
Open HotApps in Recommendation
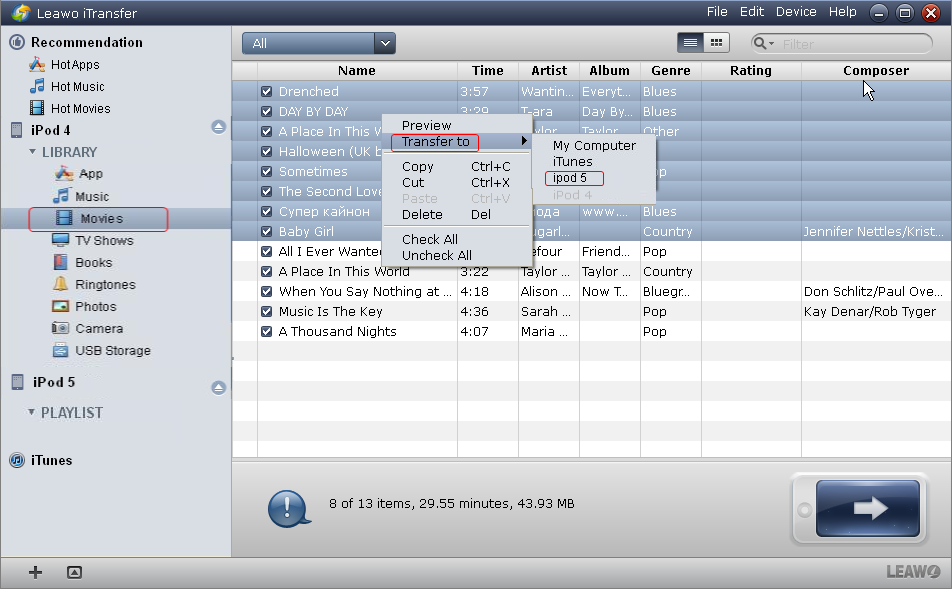pos(64,64)
